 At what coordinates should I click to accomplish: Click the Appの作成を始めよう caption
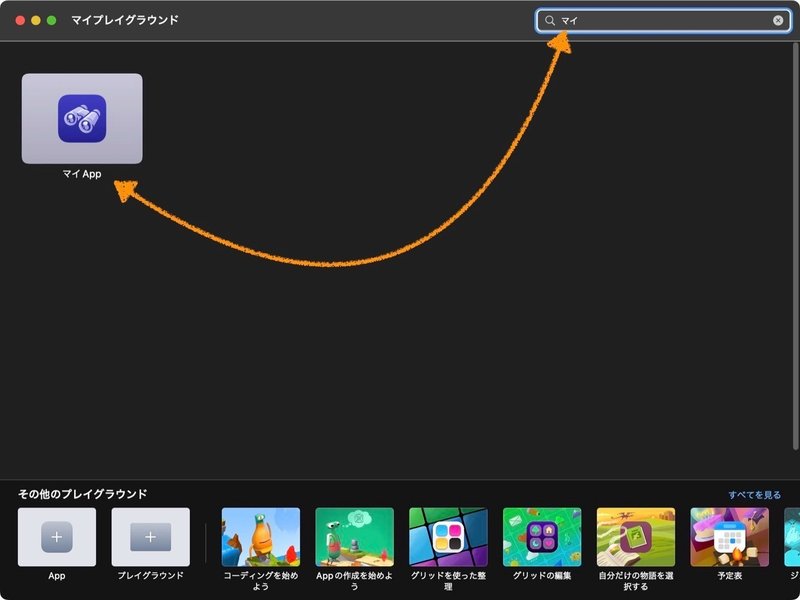(355, 581)
